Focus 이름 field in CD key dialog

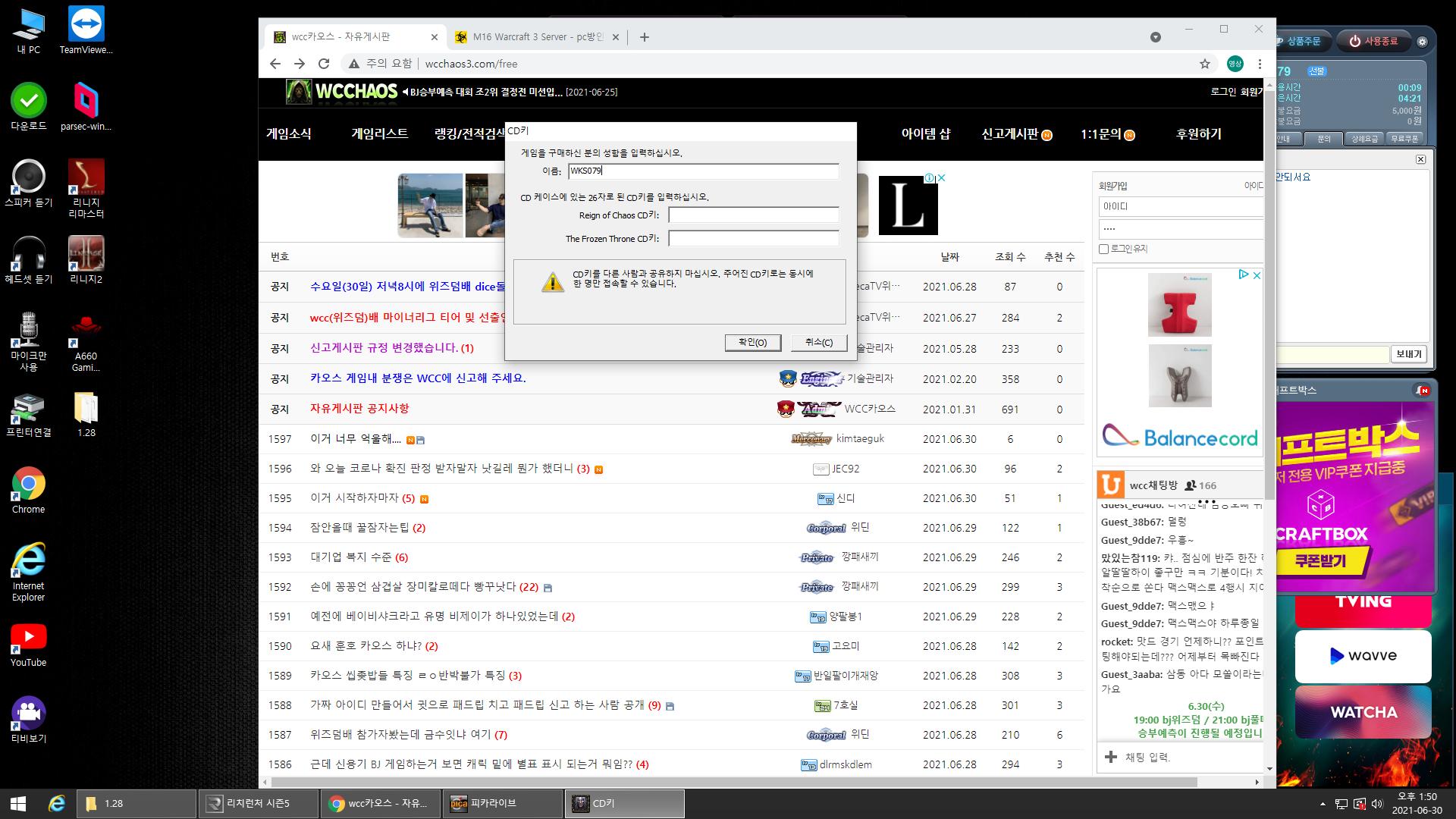[x=704, y=171]
